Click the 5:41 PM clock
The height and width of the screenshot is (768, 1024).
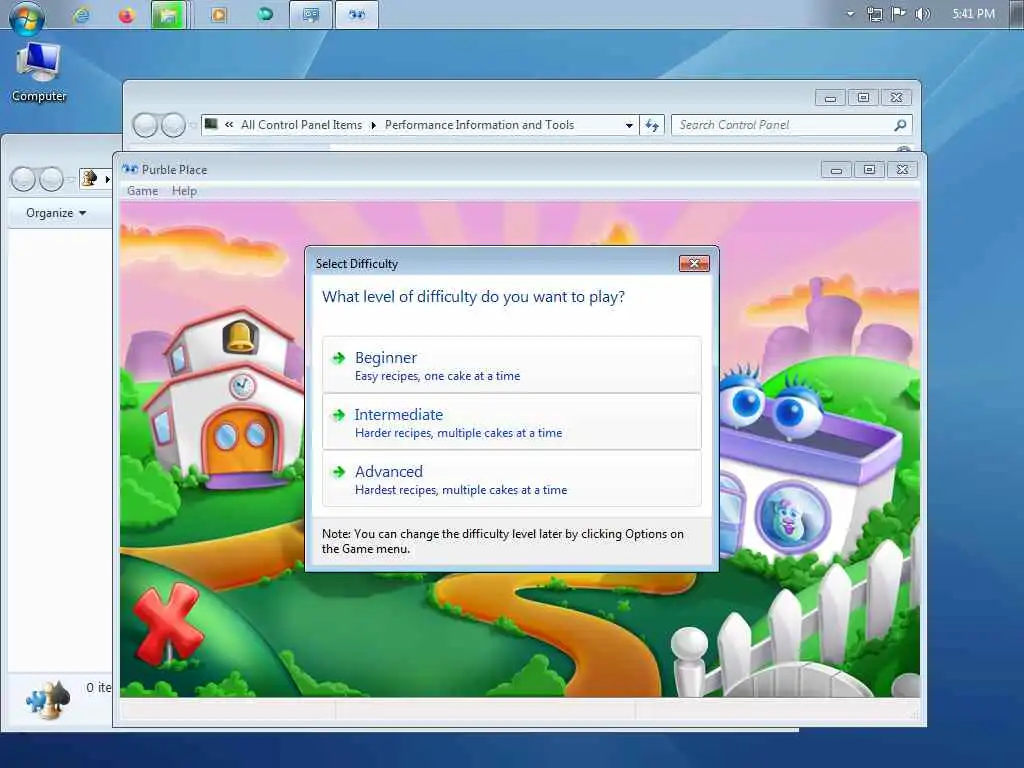pyautogui.click(x=973, y=14)
